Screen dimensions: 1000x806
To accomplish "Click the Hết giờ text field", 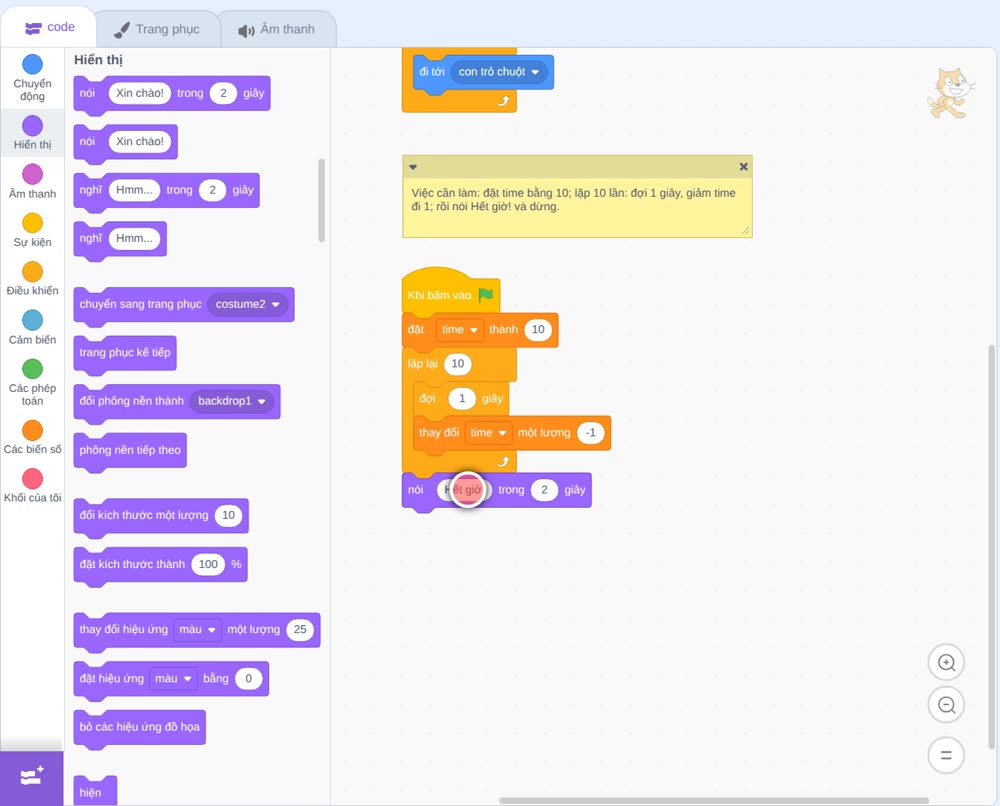I will click(x=464, y=490).
